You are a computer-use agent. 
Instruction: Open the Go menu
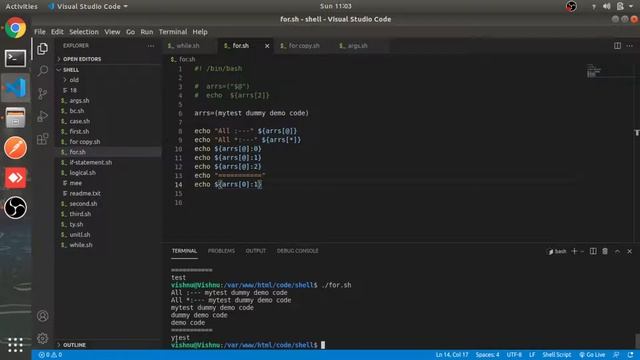click(x=130, y=32)
